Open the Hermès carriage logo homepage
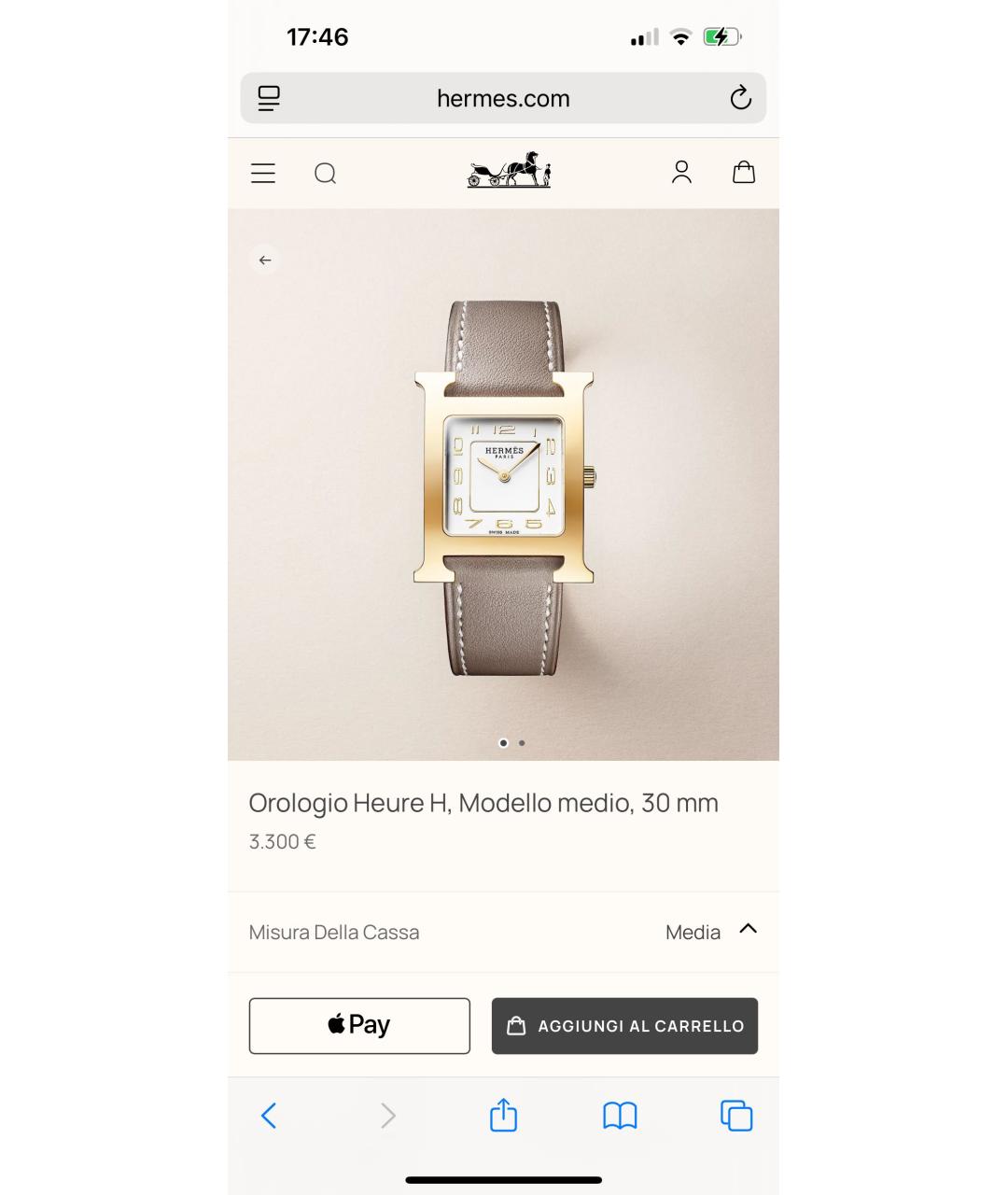Image resolution: width=1008 pixels, height=1195 pixels. (x=509, y=170)
